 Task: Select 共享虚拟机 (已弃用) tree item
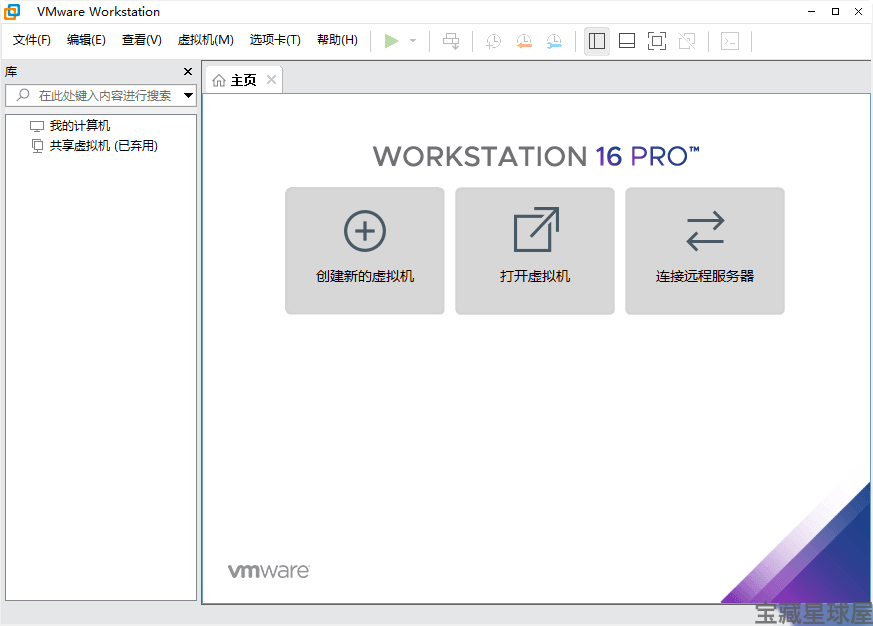(104, 146)
